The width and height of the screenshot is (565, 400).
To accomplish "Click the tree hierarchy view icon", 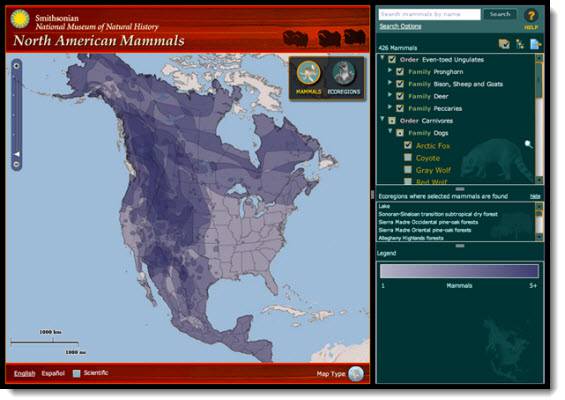I will (520, 44).
